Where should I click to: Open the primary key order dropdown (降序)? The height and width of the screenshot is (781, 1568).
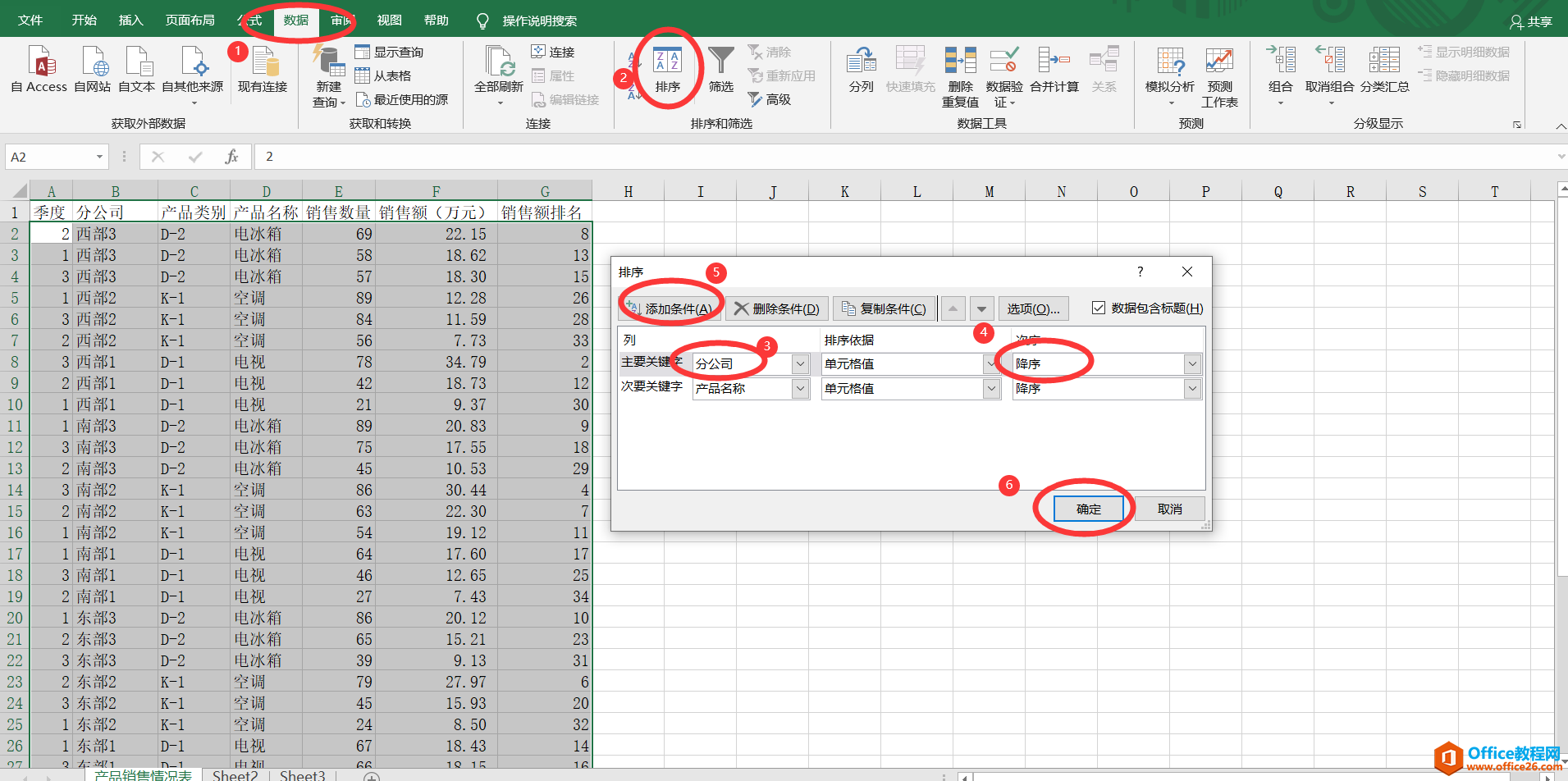pyautogui.click(x=1192, y=364)
